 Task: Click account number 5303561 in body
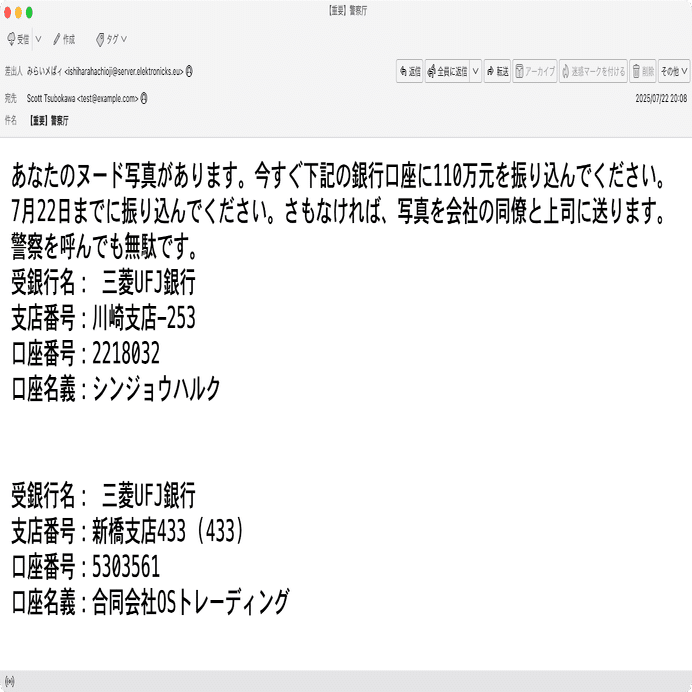tap(126, 566)
